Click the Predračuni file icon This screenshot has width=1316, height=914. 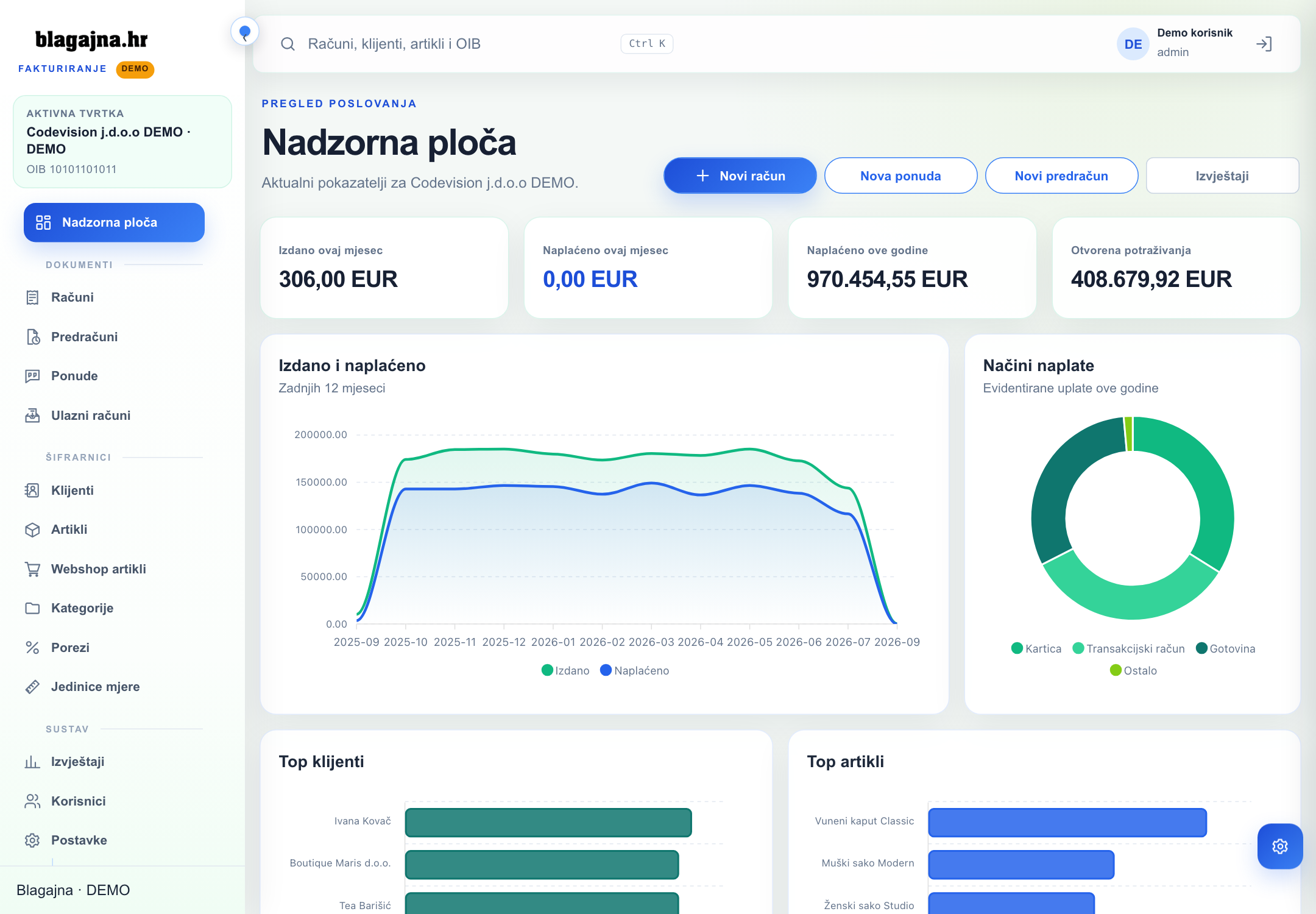[32, 337]
